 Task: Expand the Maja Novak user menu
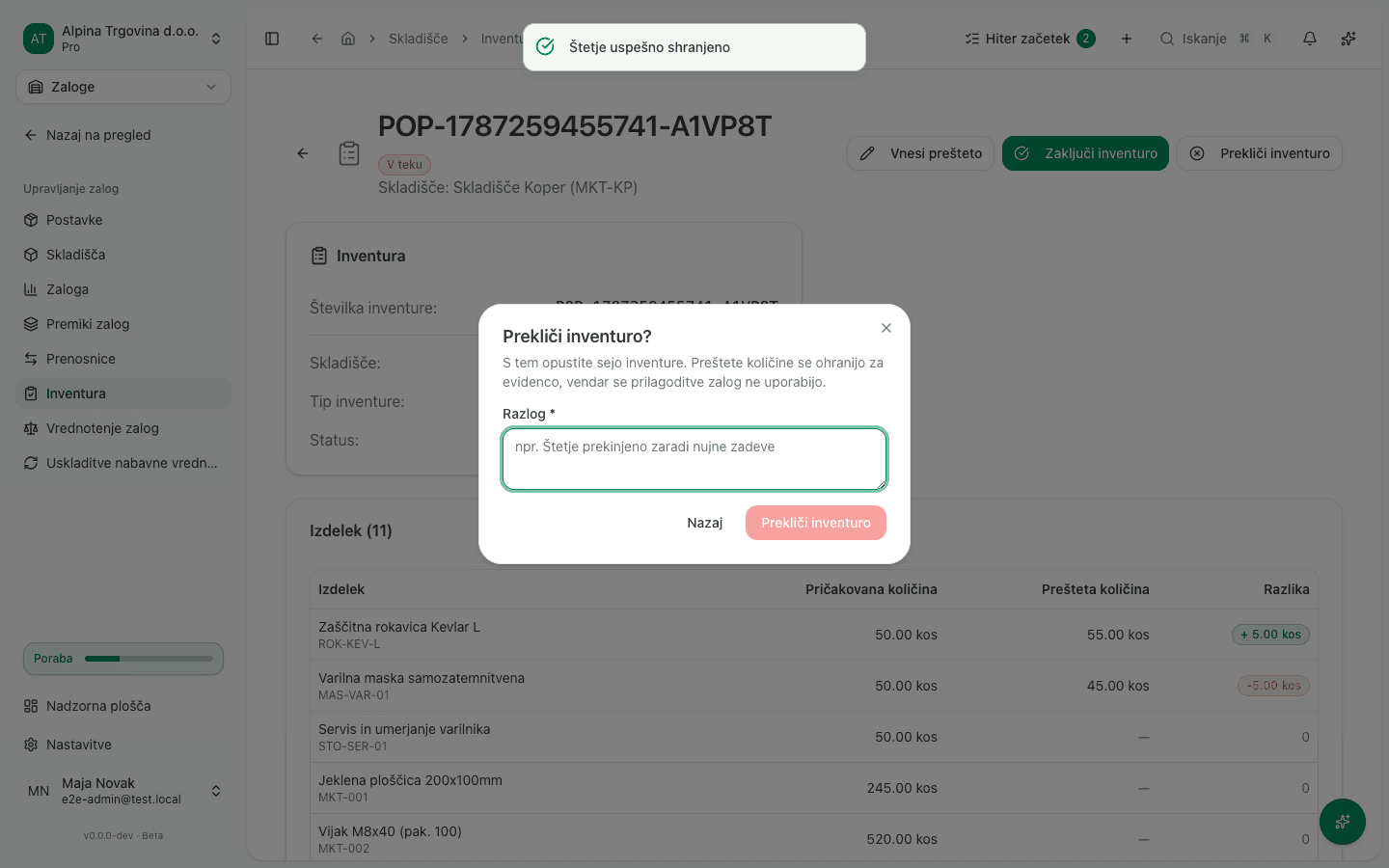click(x=123, y=791)
